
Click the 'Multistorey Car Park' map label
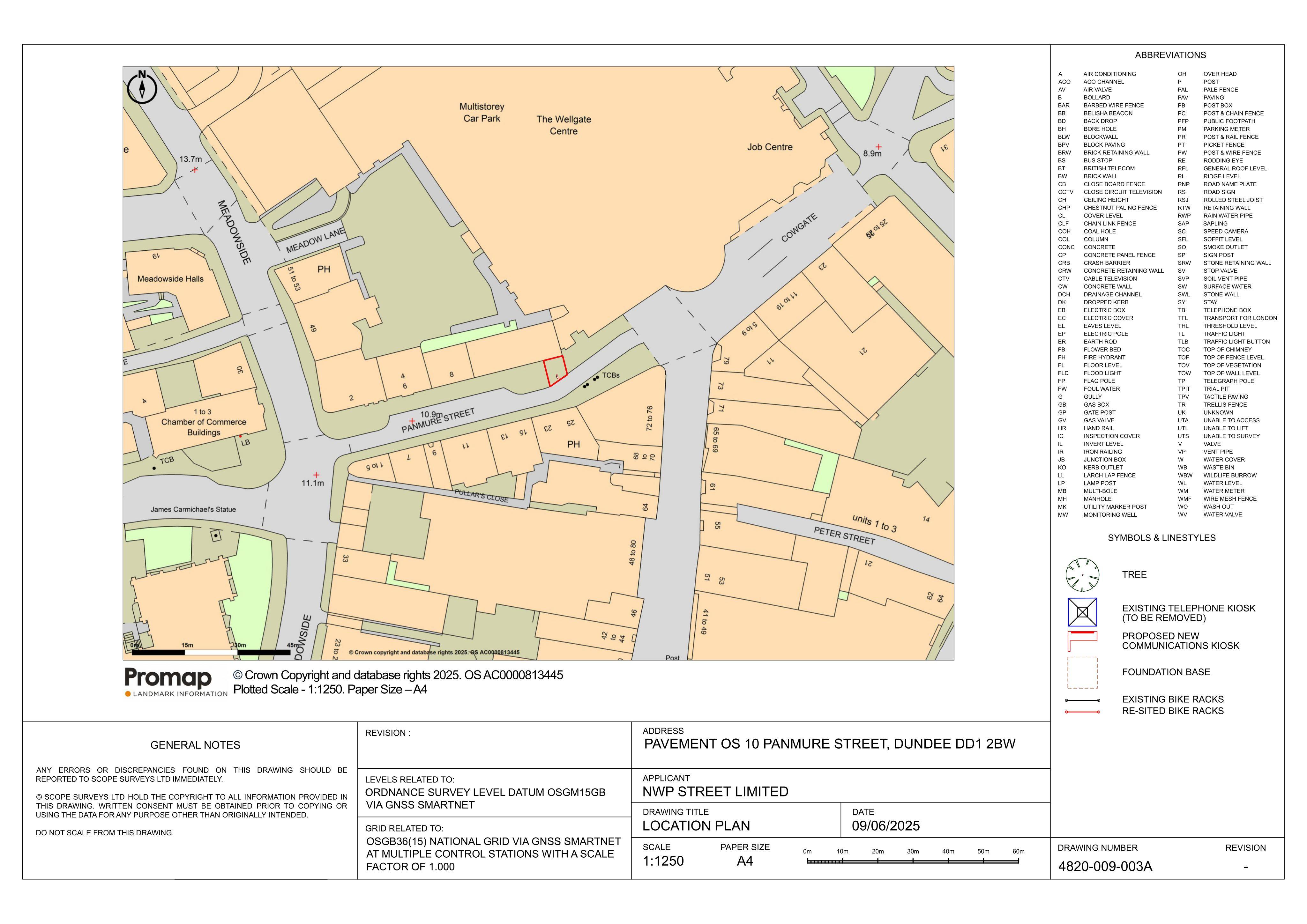[x=482, y=113]
